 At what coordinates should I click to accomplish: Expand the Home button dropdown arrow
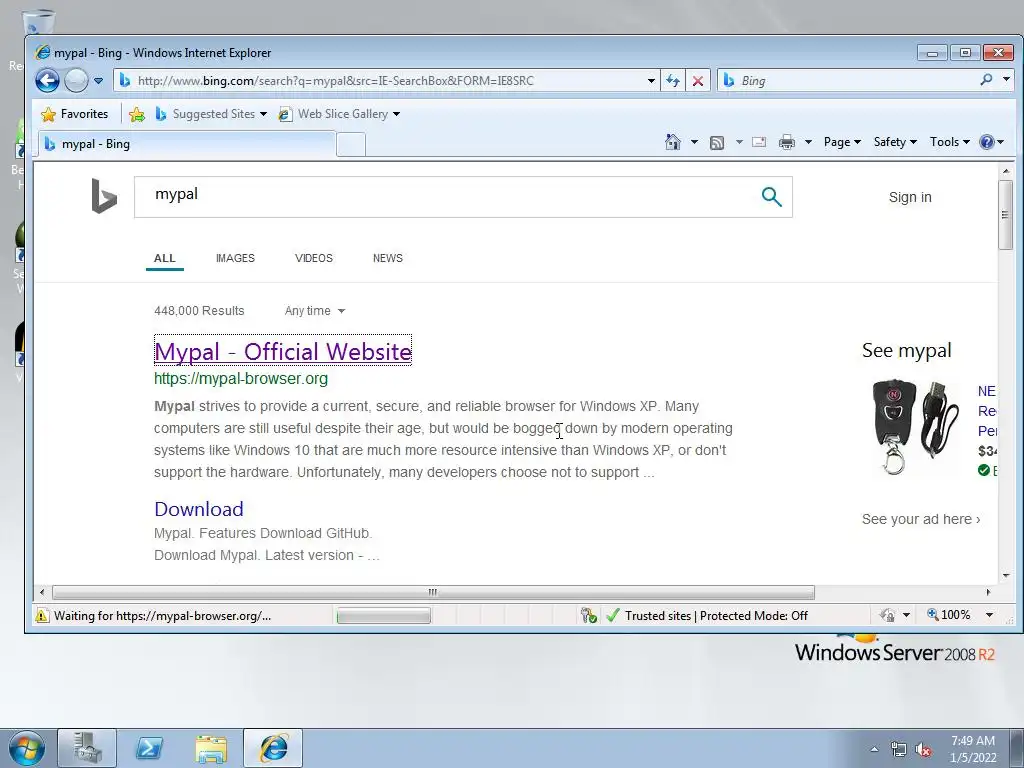[694, 142]
